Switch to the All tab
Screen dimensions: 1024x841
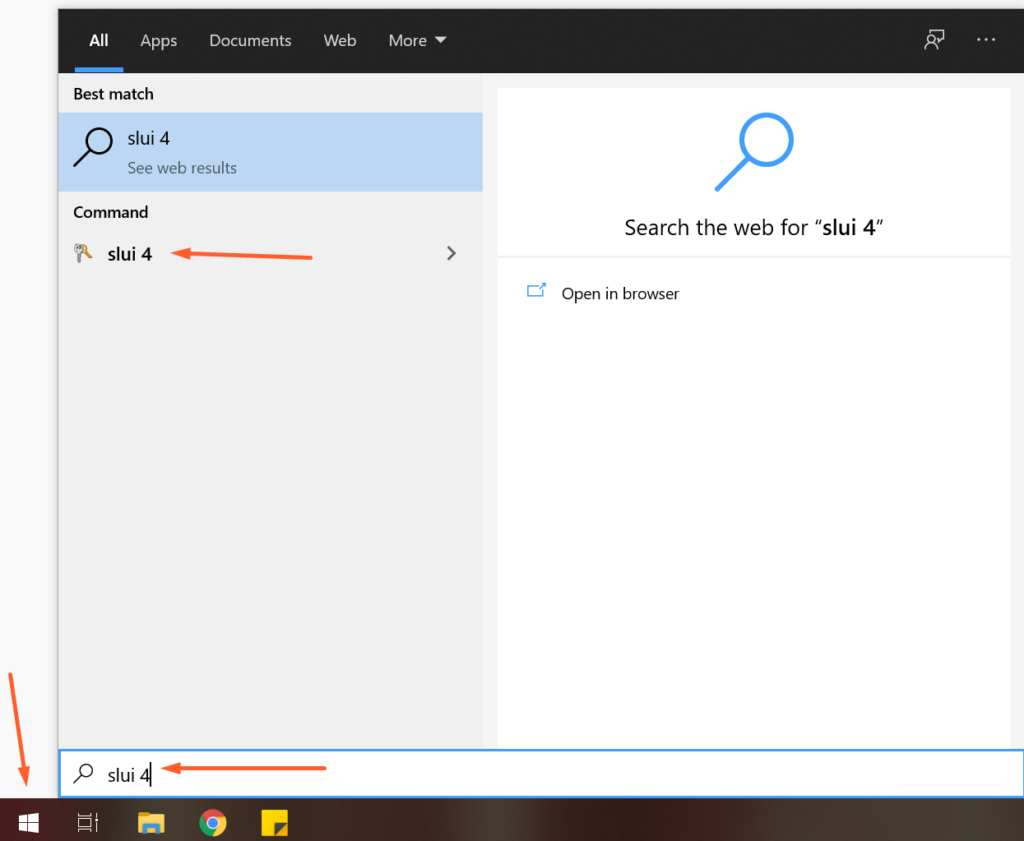tap(99, 40)
